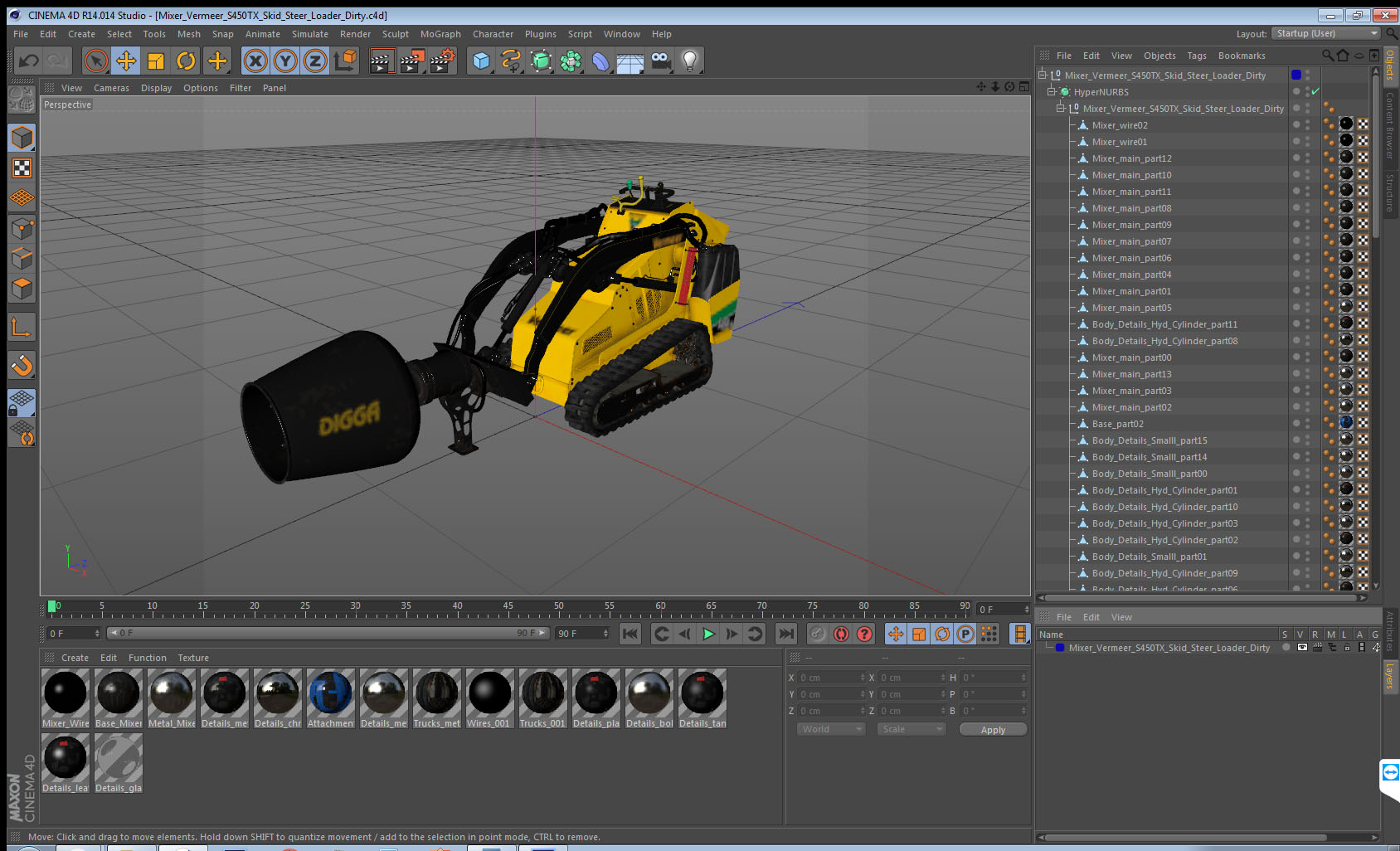Toggle autokeying button
Image resolution: width=1400 pixels, height=851 pixels.
(841, 634)
